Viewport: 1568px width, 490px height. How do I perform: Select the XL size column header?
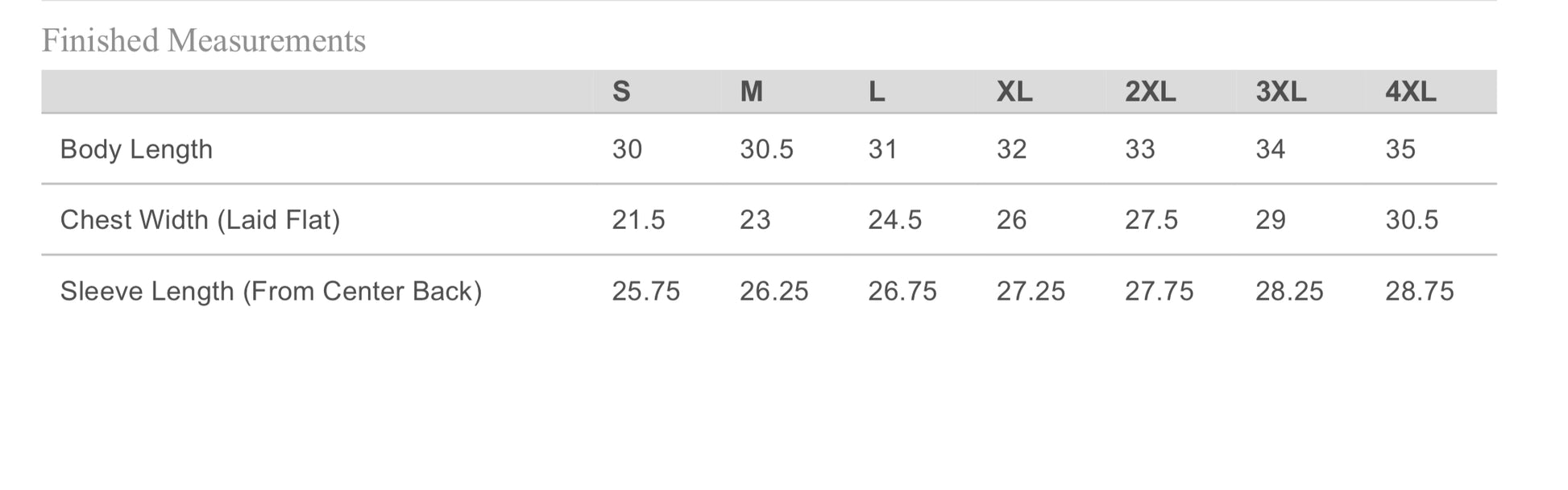point(1014,92)
